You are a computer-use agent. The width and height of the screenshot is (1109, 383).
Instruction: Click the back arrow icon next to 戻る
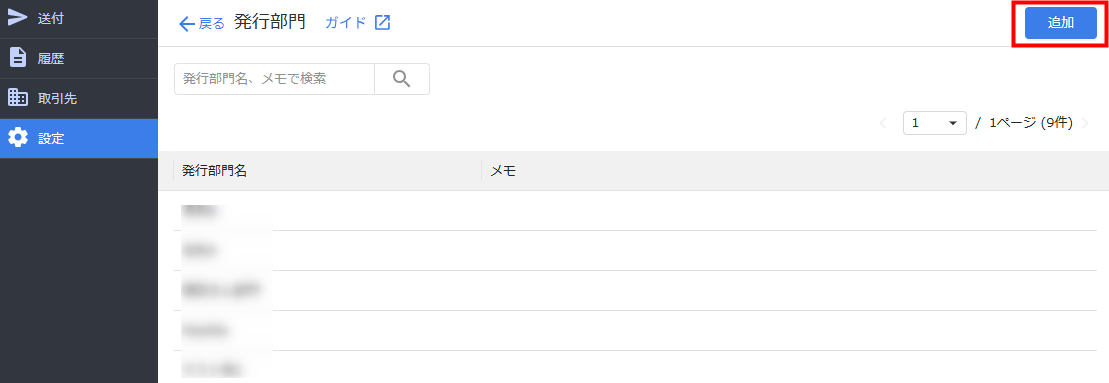click(187, 24)
